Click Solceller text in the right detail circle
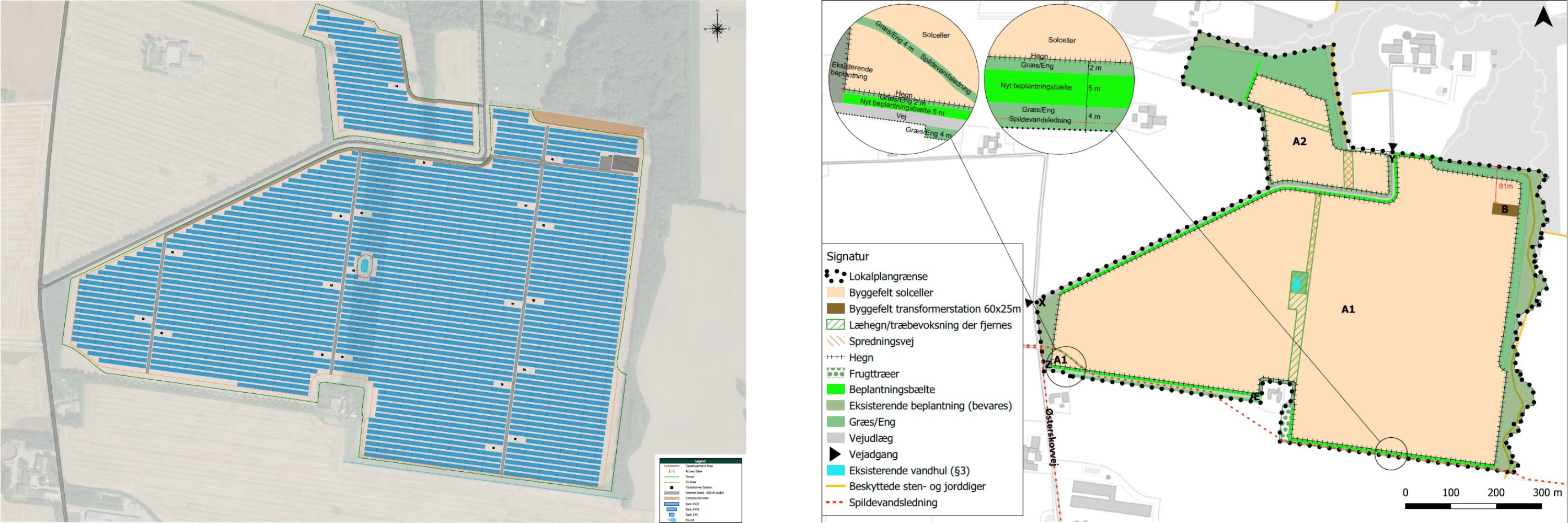This screenshot has height=523, width=1568. pos(1062,40)
